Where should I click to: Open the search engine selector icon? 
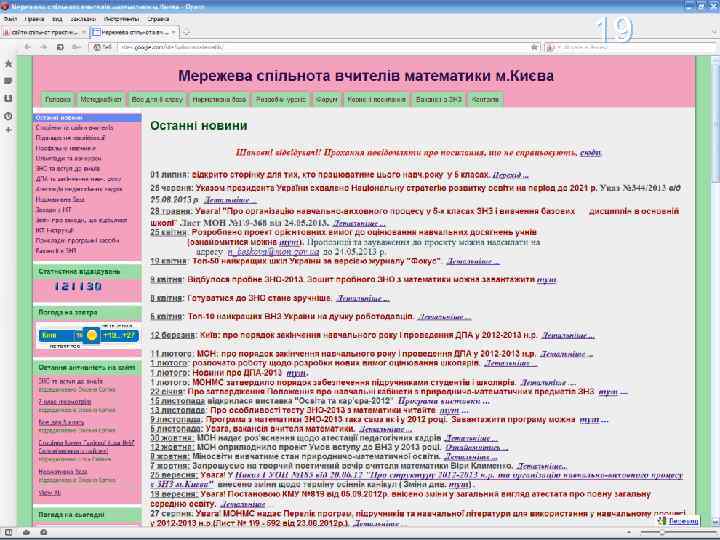pos(550,47)
